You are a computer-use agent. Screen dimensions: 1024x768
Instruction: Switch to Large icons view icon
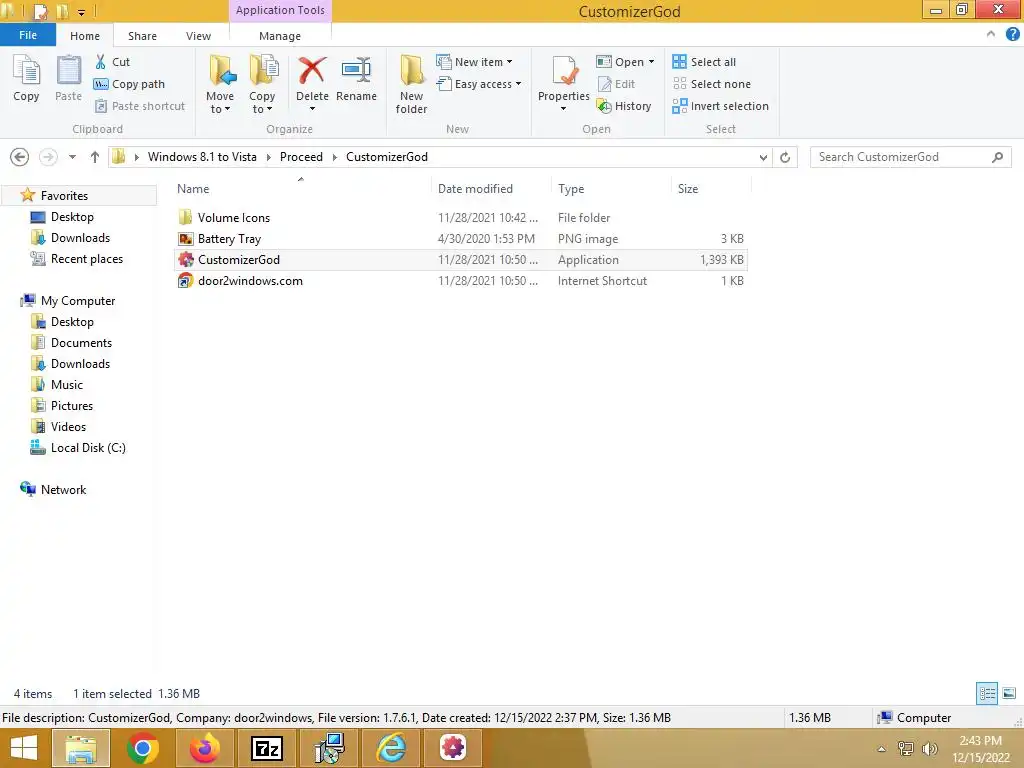1009,693
